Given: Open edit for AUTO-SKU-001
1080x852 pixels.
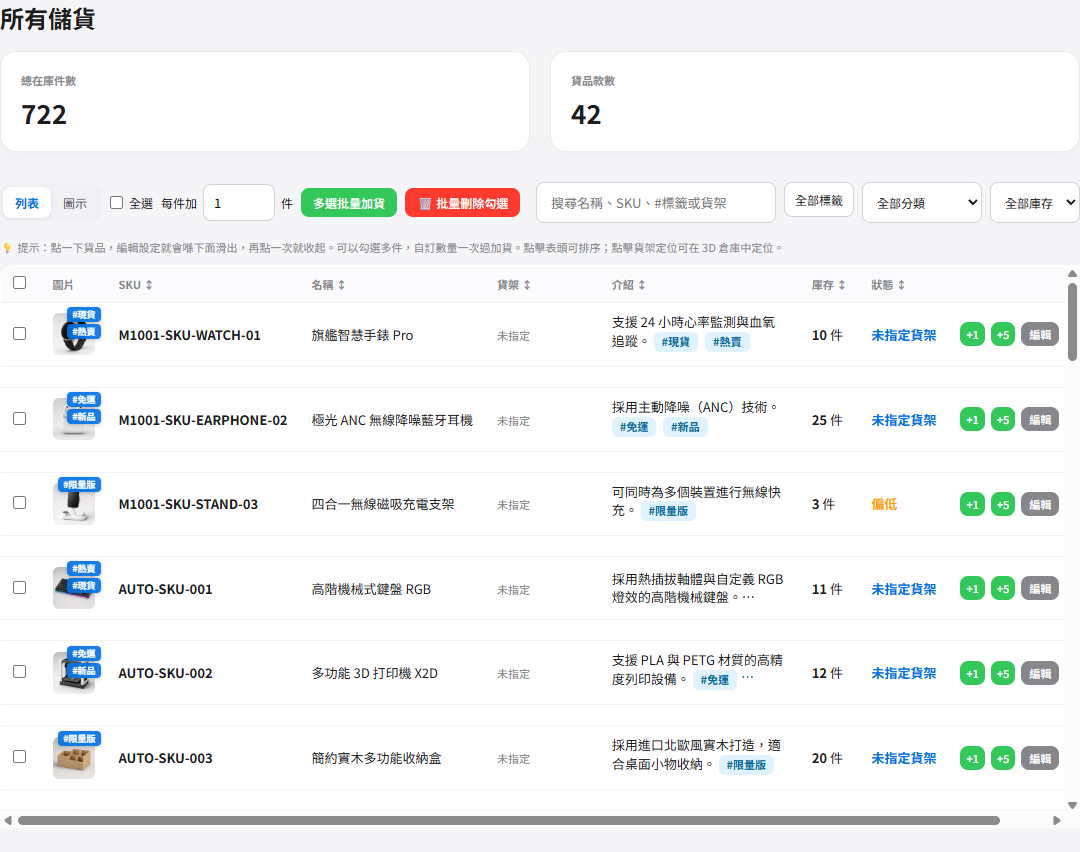Looking at the screenshot, I should pos(1039,589).
